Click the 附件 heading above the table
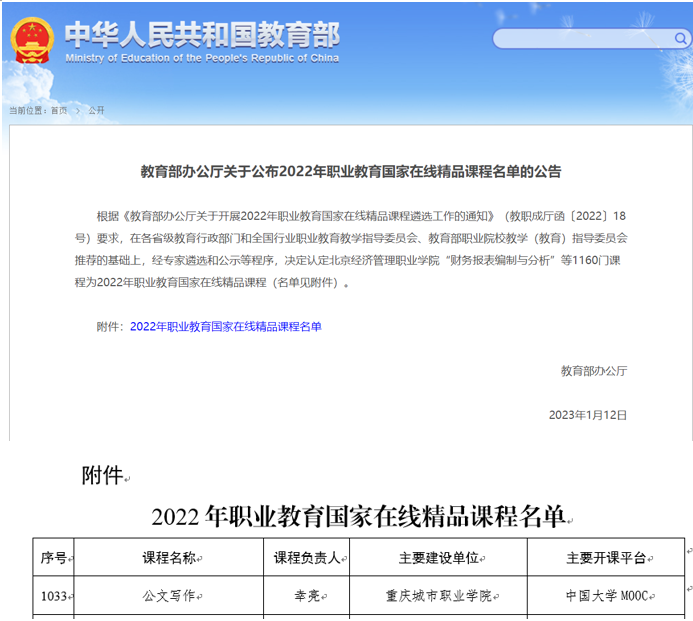The height and width of the screenshot is (621, 693). (102, 477)
